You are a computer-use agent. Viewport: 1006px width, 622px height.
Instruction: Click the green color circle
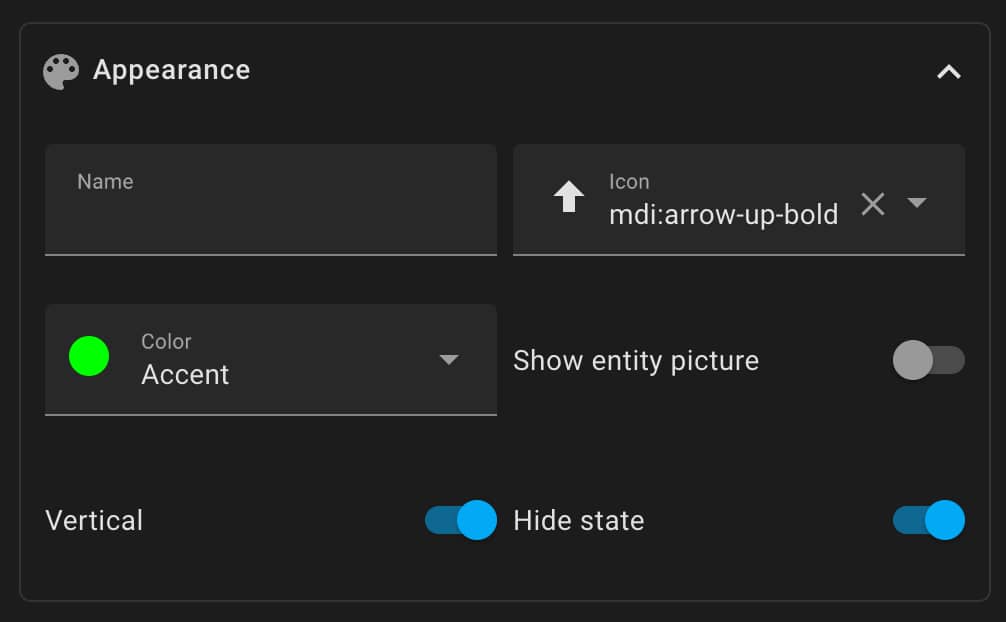(89, 356)
